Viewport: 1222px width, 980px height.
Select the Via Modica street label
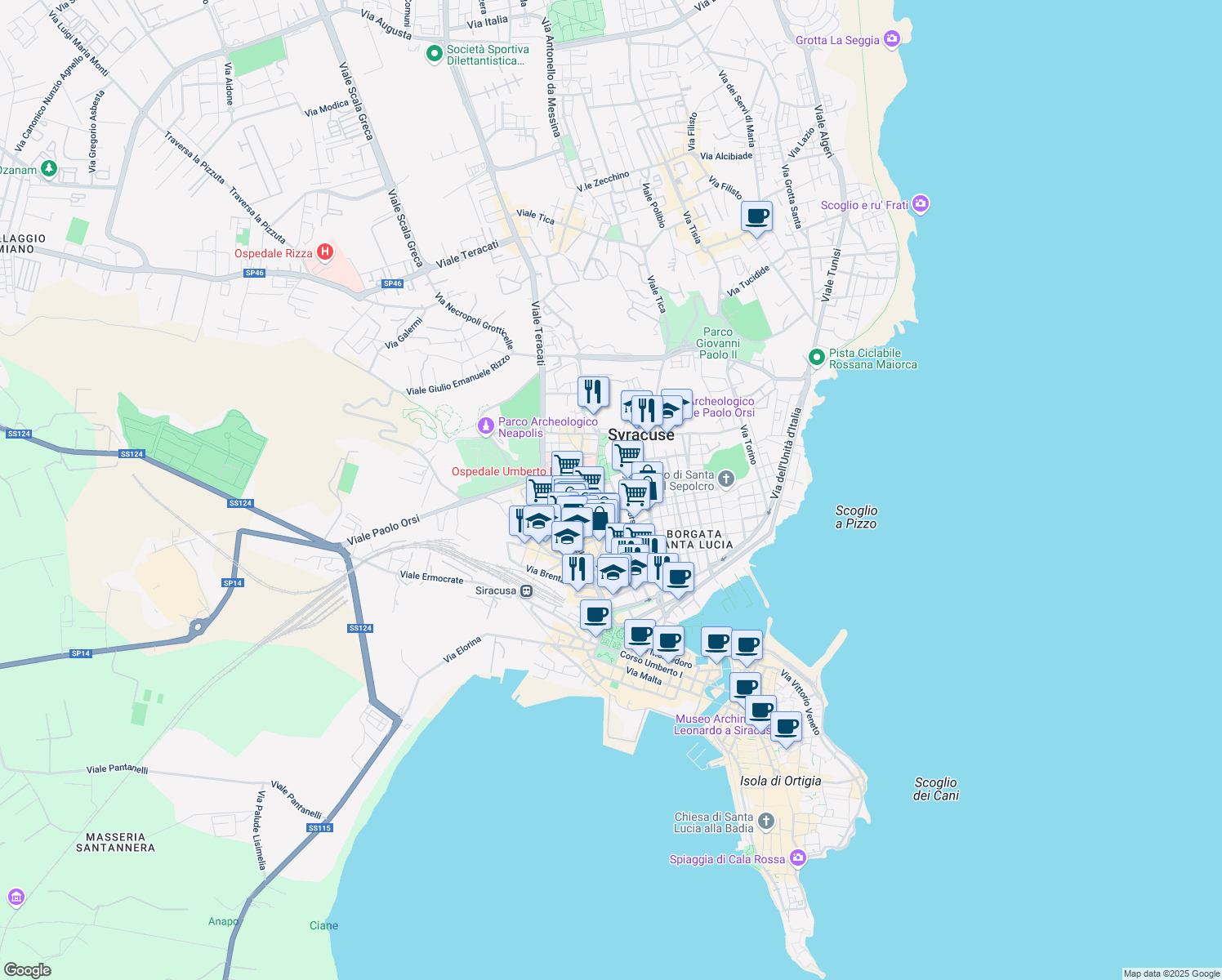327,109
